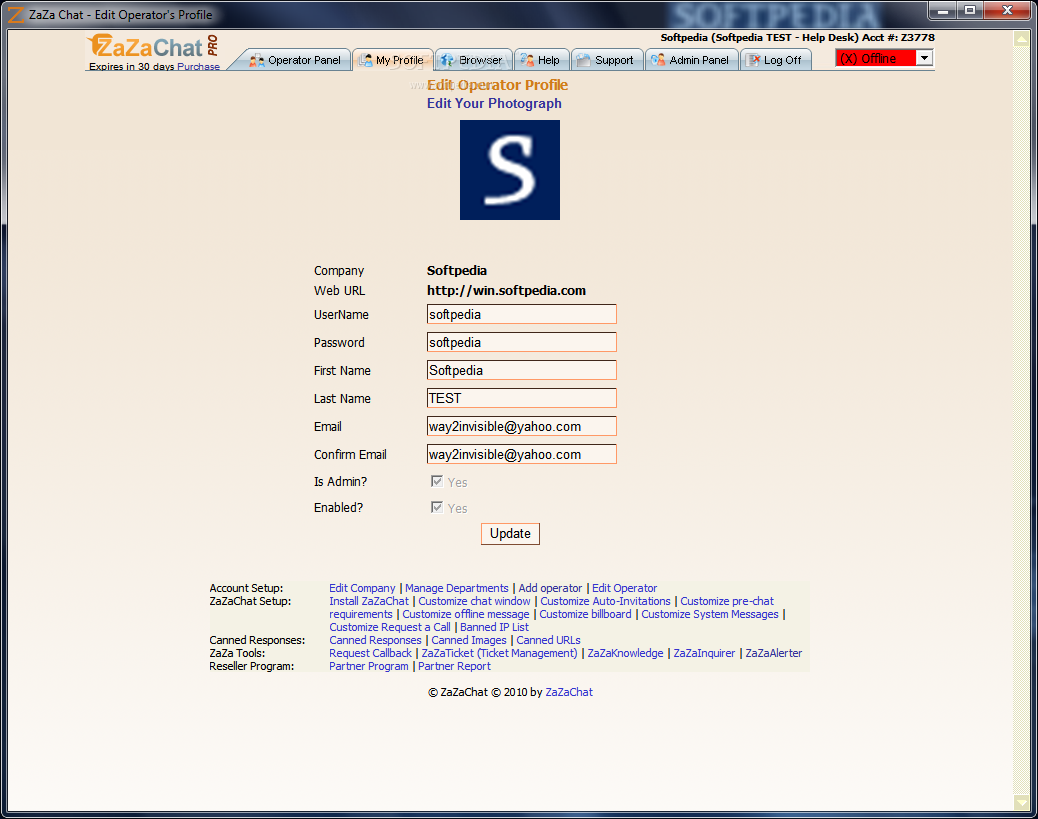Click the scrollbar down arrow
The height and width of the screenshot is (819, 1038).
click(1021, 802)
